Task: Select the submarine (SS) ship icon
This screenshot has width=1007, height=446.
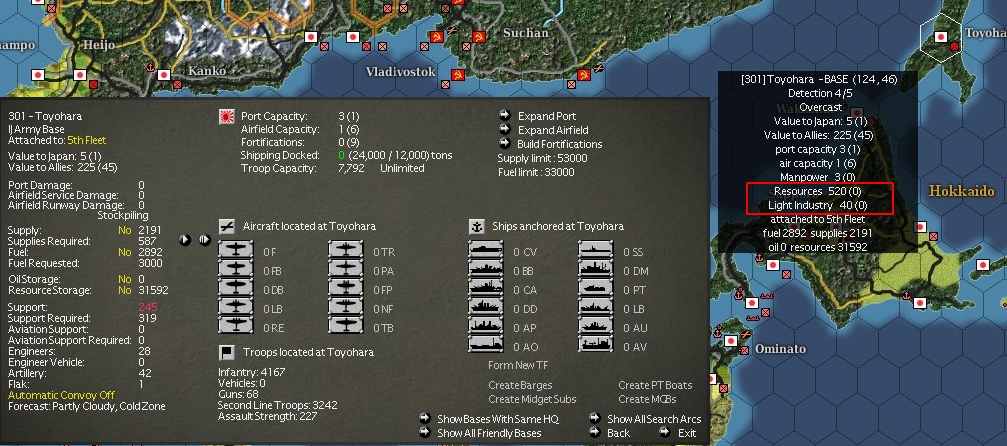Action: point(595,251)
